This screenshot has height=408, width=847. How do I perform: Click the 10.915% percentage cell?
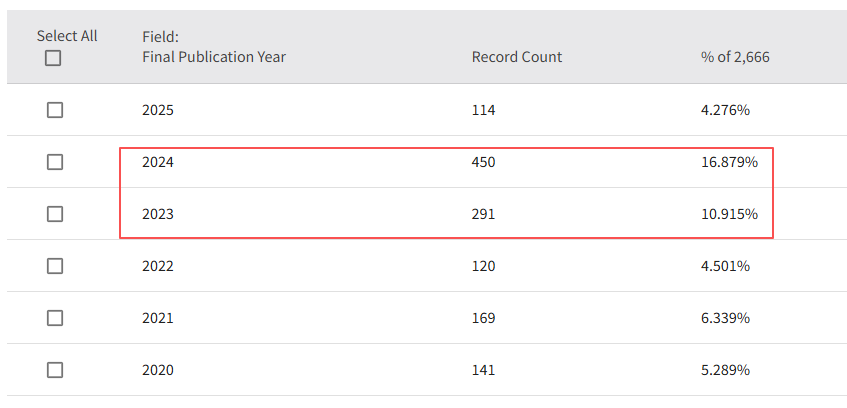click(x=729, y=214)
